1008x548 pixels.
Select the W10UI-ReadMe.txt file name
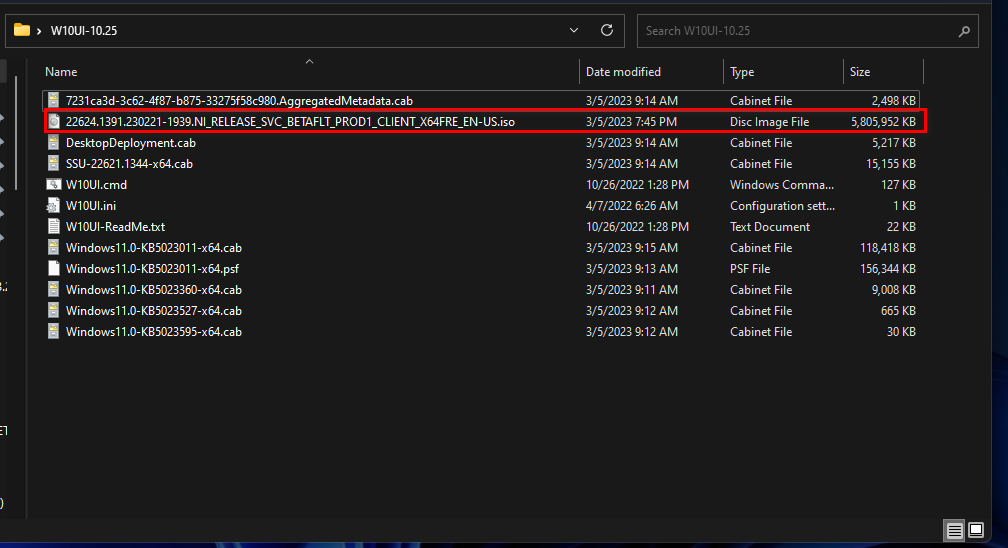pos(115,226)
